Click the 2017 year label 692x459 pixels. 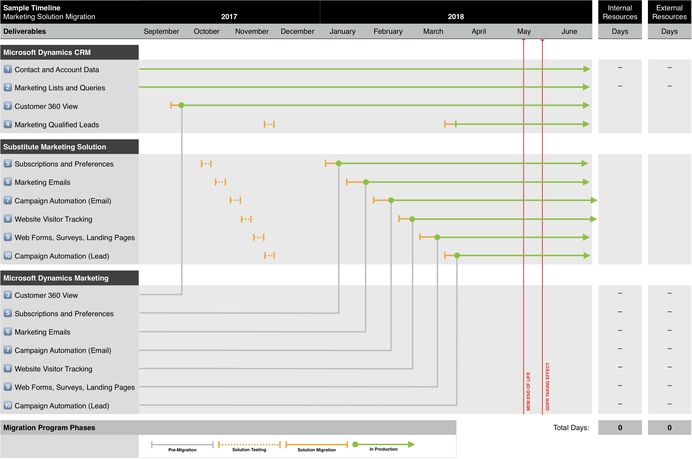pos(229,17)
